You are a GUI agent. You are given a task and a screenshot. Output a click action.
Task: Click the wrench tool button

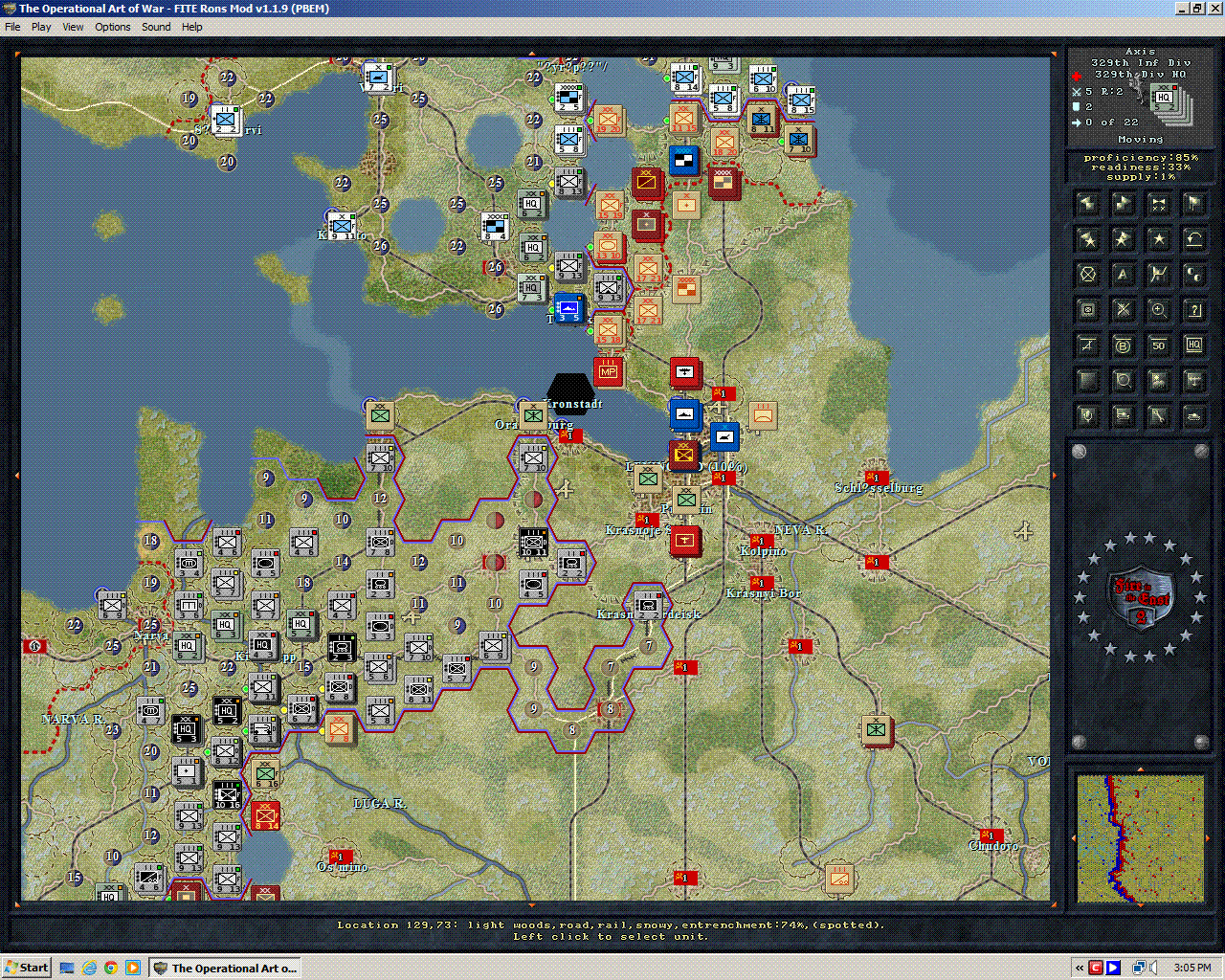1158,416
